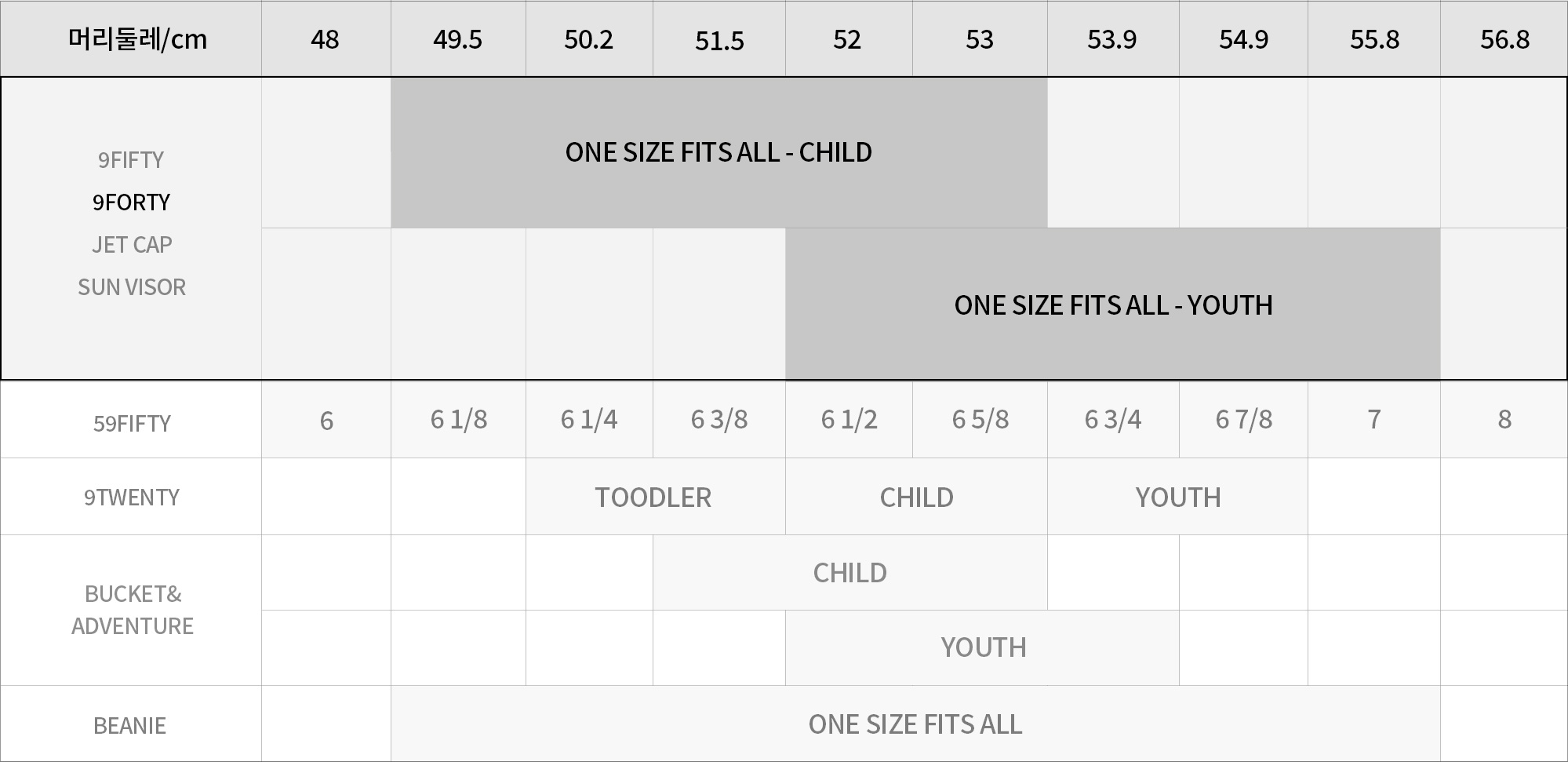1568x762 pixels.
Task: Click the JET CAP label
Action: (x=132, y=245)
